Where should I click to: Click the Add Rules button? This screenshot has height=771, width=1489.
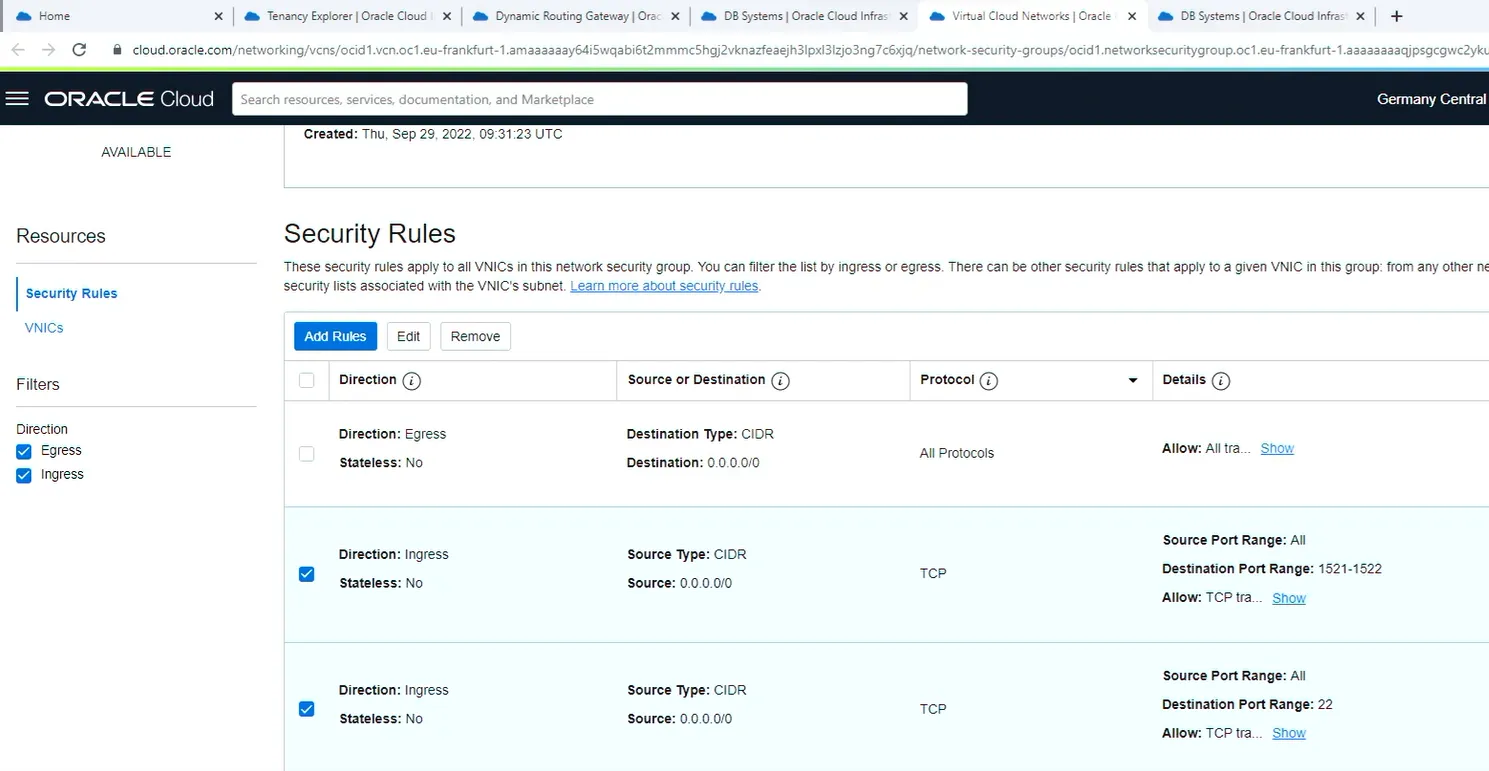pyautogui.click(x=335, y=336)
